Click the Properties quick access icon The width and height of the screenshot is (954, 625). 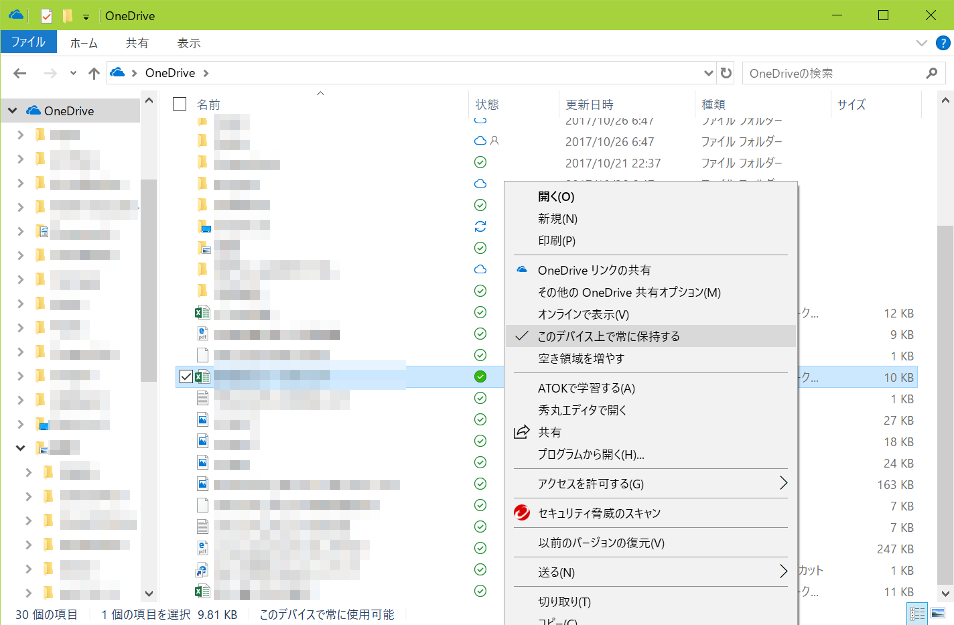coord(47,16)
